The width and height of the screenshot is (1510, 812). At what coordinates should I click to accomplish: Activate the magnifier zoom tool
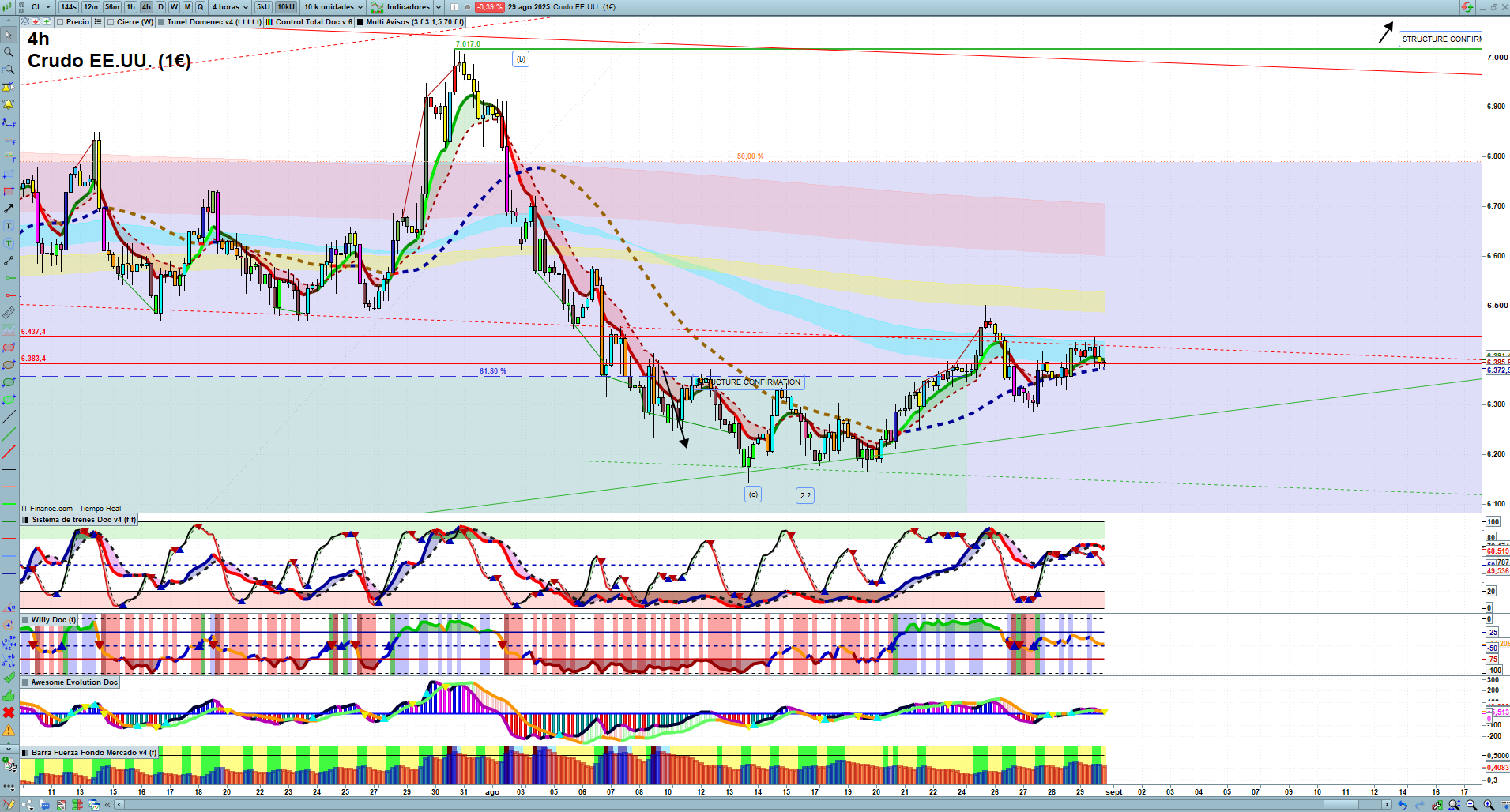[9, 52]
